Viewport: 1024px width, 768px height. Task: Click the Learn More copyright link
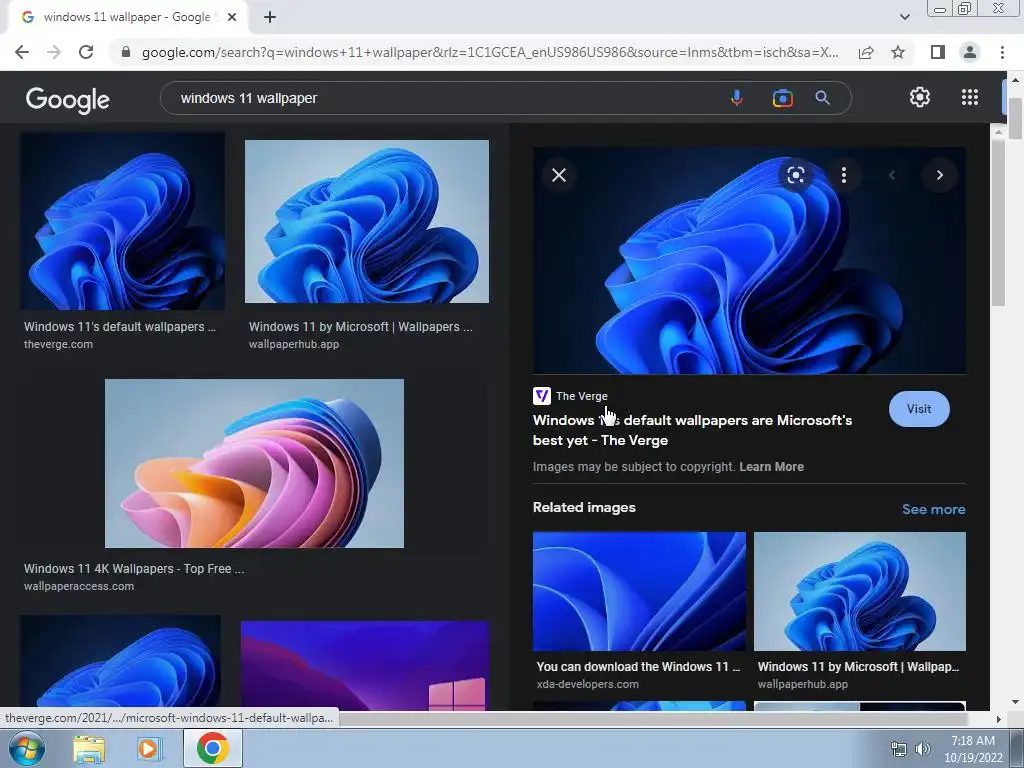pos(771,467)
